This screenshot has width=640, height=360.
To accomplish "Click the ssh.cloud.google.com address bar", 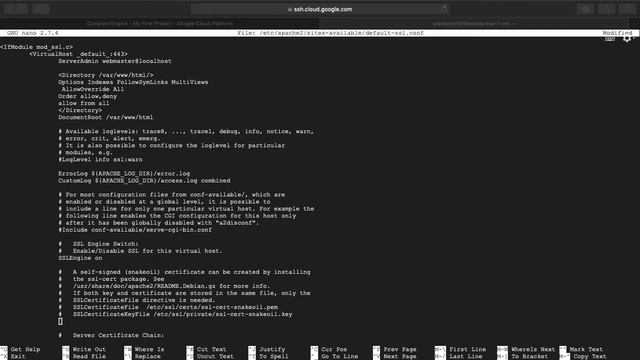I will point(320,9).
